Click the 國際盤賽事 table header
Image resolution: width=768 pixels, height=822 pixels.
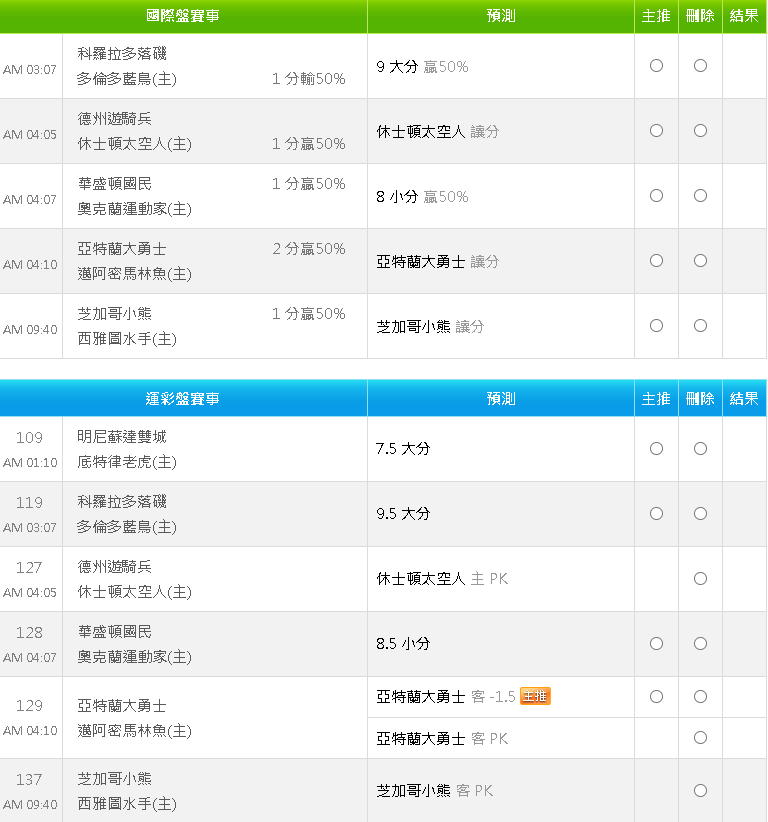click(183, 16)
